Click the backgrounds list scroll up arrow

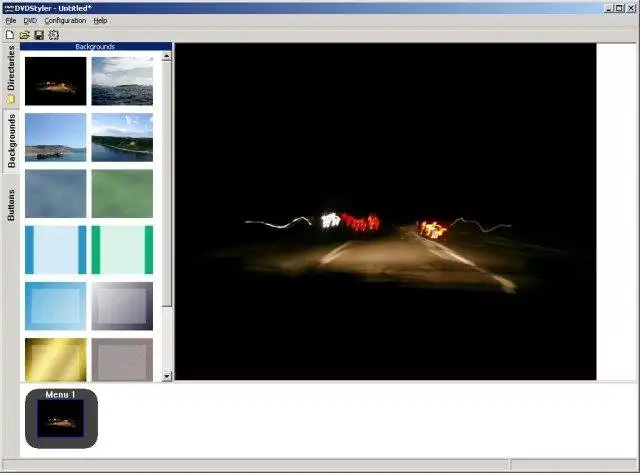(x=167, y=56)
